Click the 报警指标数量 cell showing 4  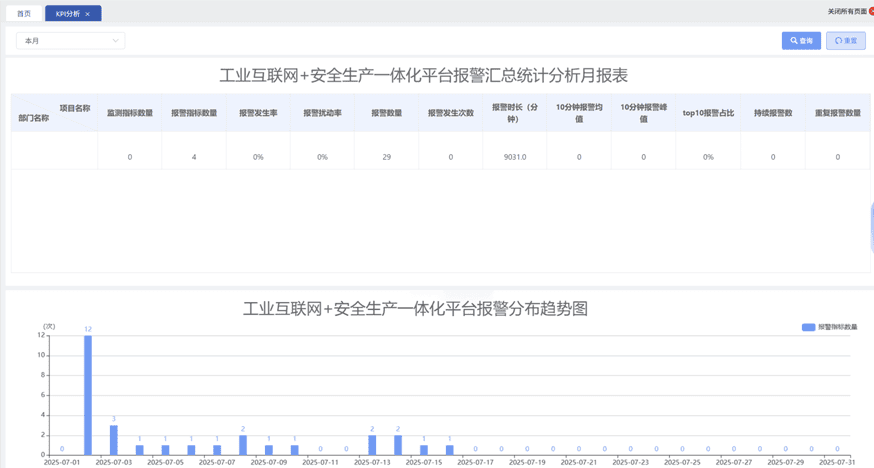point(194,157)
